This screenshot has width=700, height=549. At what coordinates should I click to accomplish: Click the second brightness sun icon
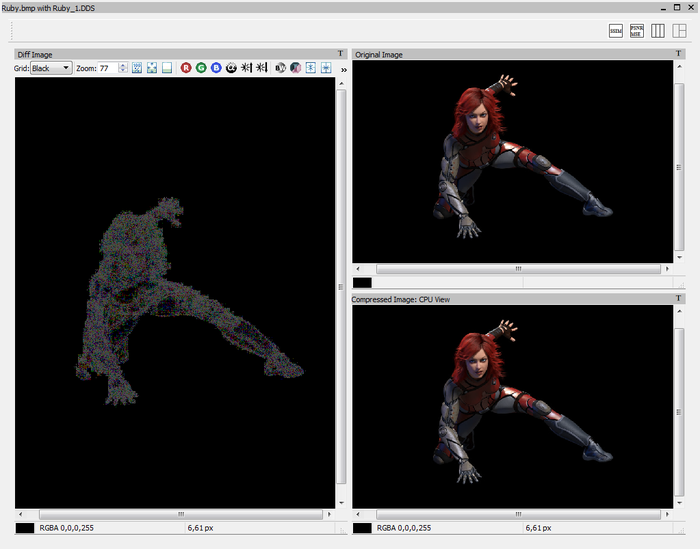pos(261,68)
